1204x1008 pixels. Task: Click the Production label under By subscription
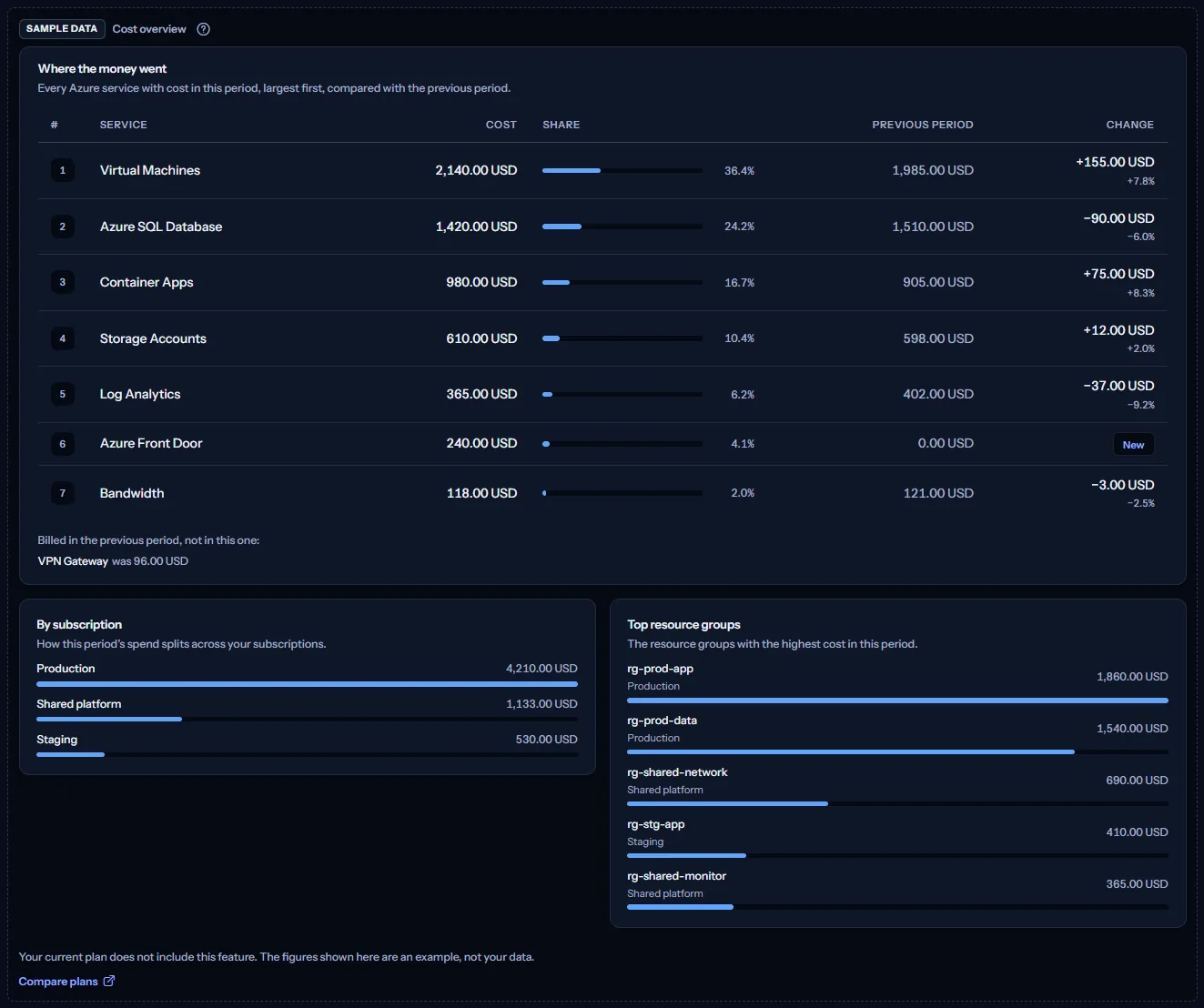[66, 669]
